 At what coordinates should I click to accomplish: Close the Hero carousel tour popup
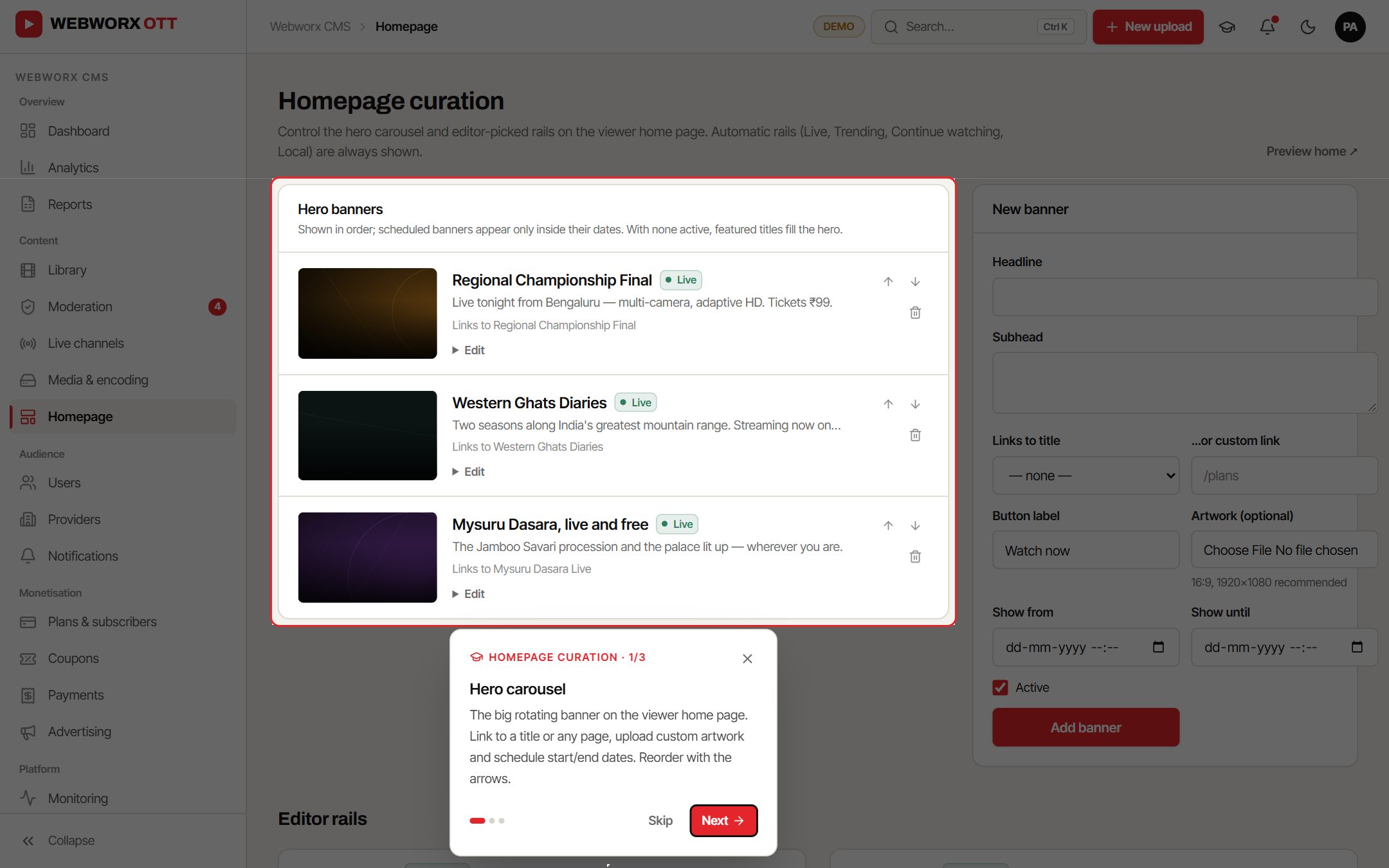(747, 658)
